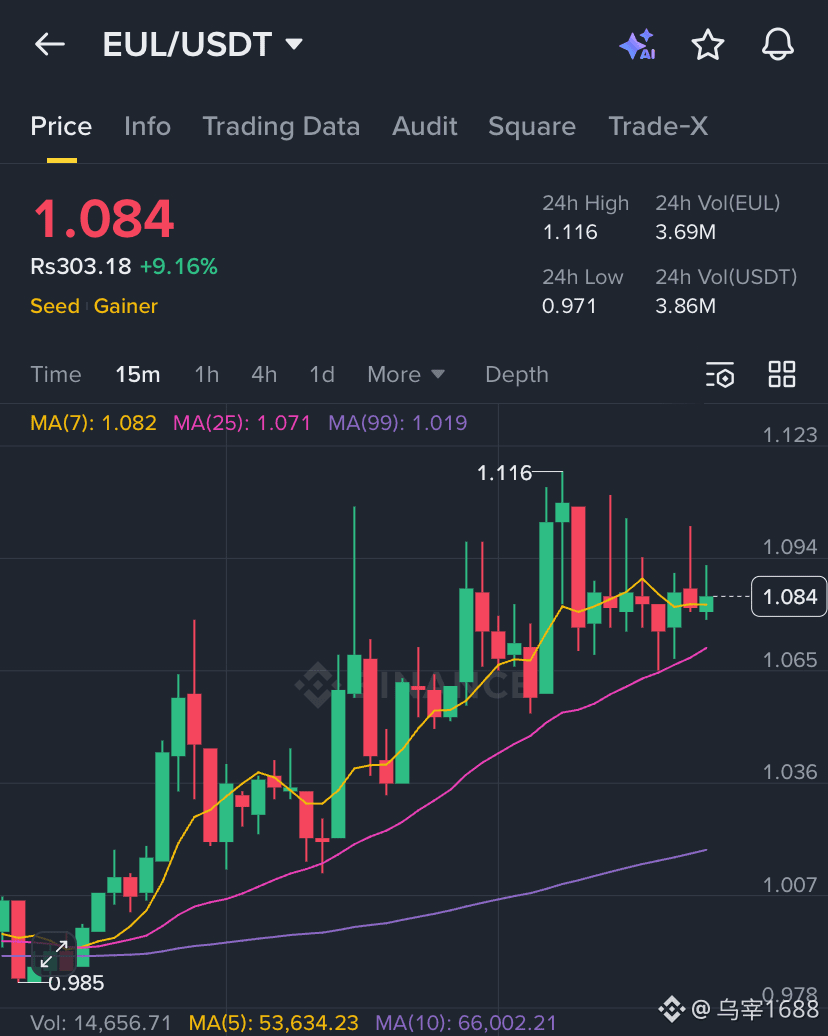Tap the 1.116 high marker on chart
The height and width of the screenshot is (1036, 828).
coord(504,472)
